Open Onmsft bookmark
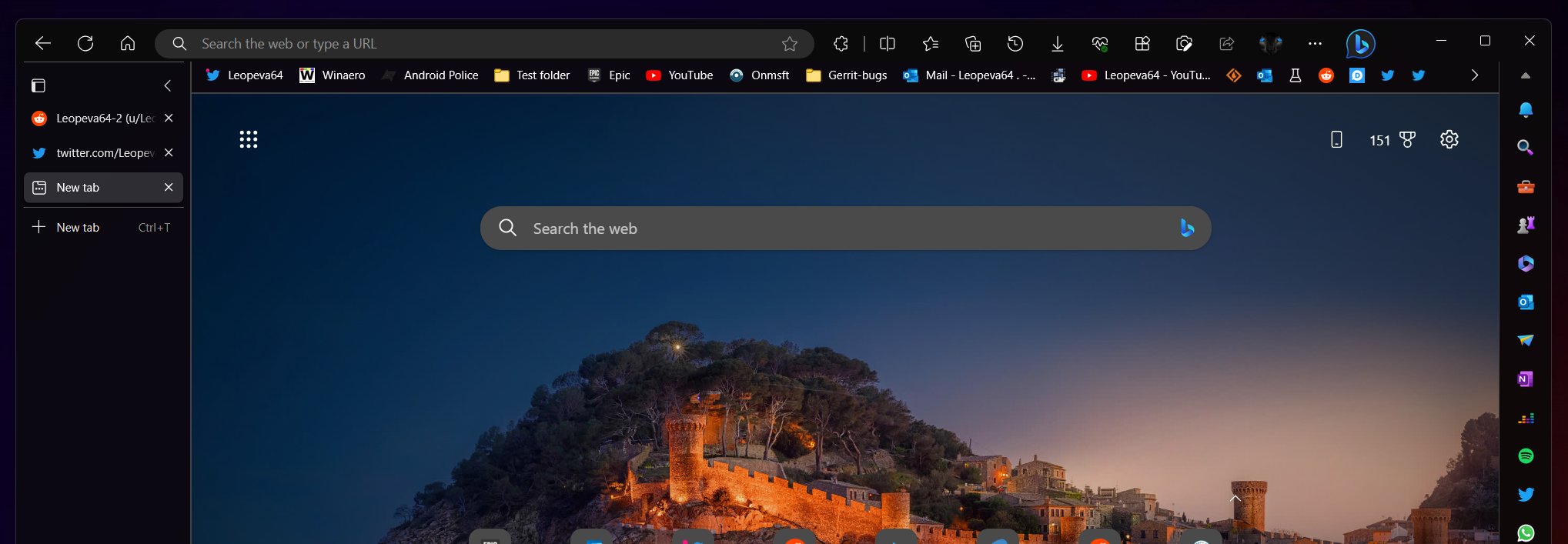Screen dimensions: 1568x544 pyautogui.click(x=759, y=75)
